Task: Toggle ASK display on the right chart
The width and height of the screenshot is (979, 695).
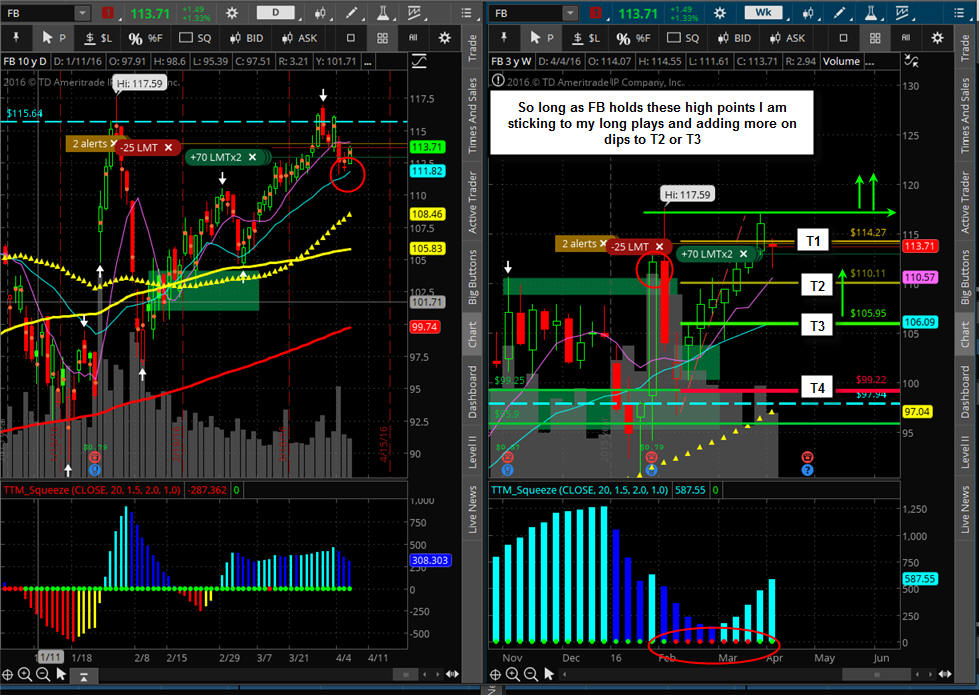Action: pyautogui.click(x=786, y=38)
